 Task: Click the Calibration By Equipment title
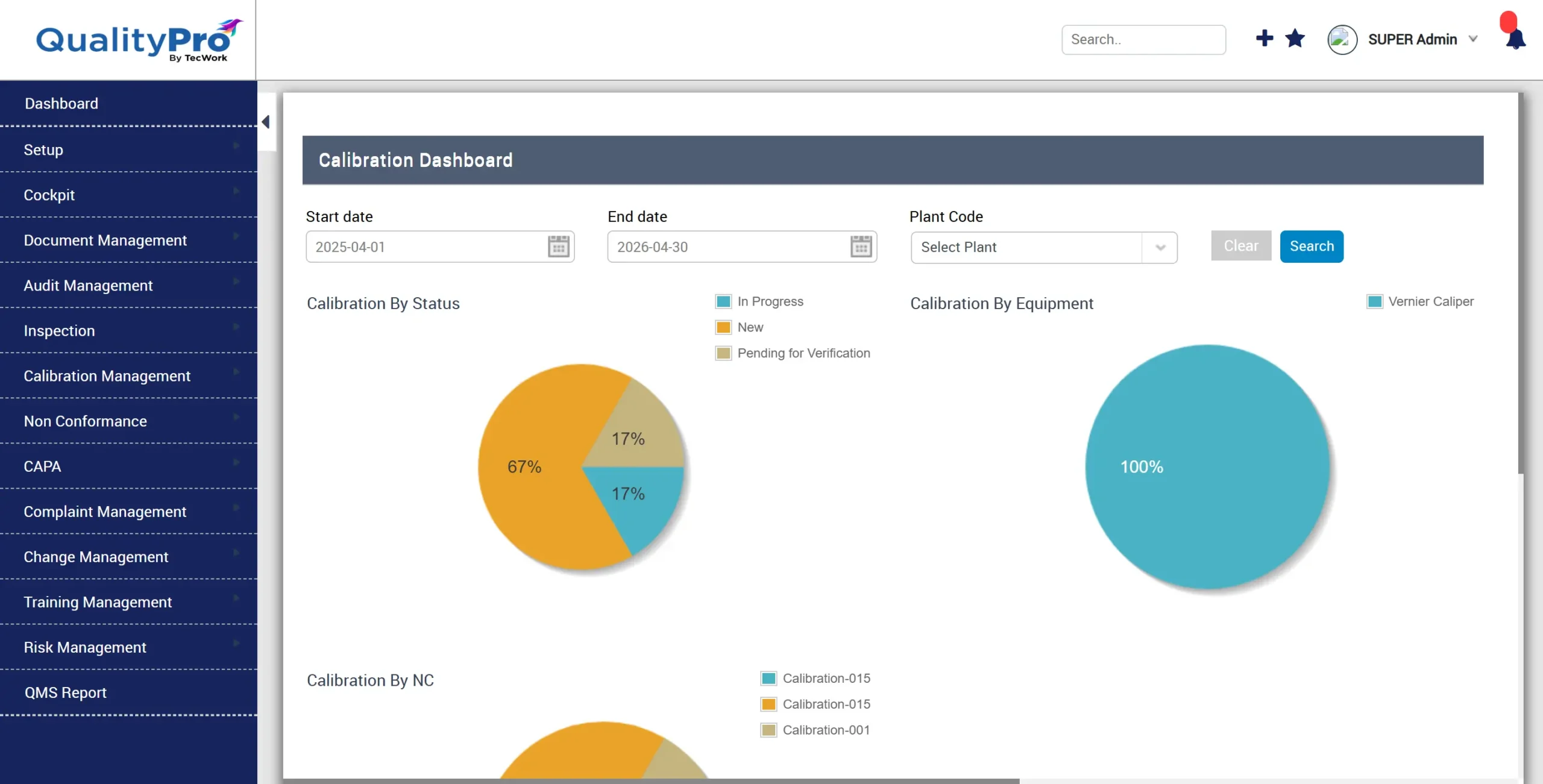click(1002, 303)
